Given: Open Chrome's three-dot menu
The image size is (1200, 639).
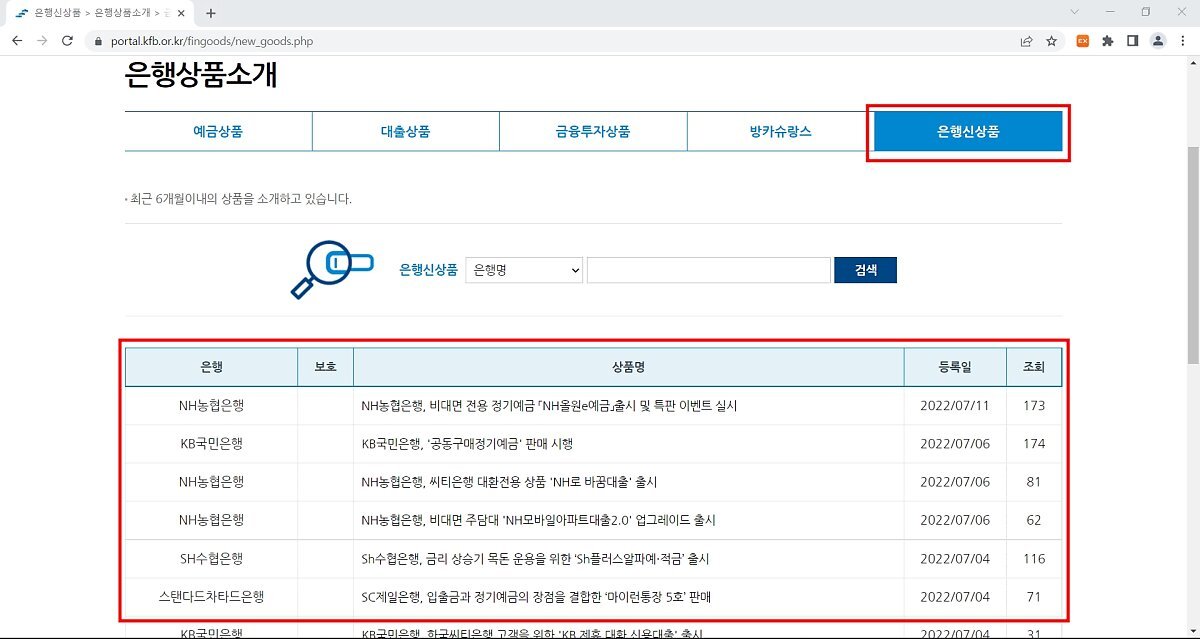Looking at the screenshot, I should (1182, 41).
